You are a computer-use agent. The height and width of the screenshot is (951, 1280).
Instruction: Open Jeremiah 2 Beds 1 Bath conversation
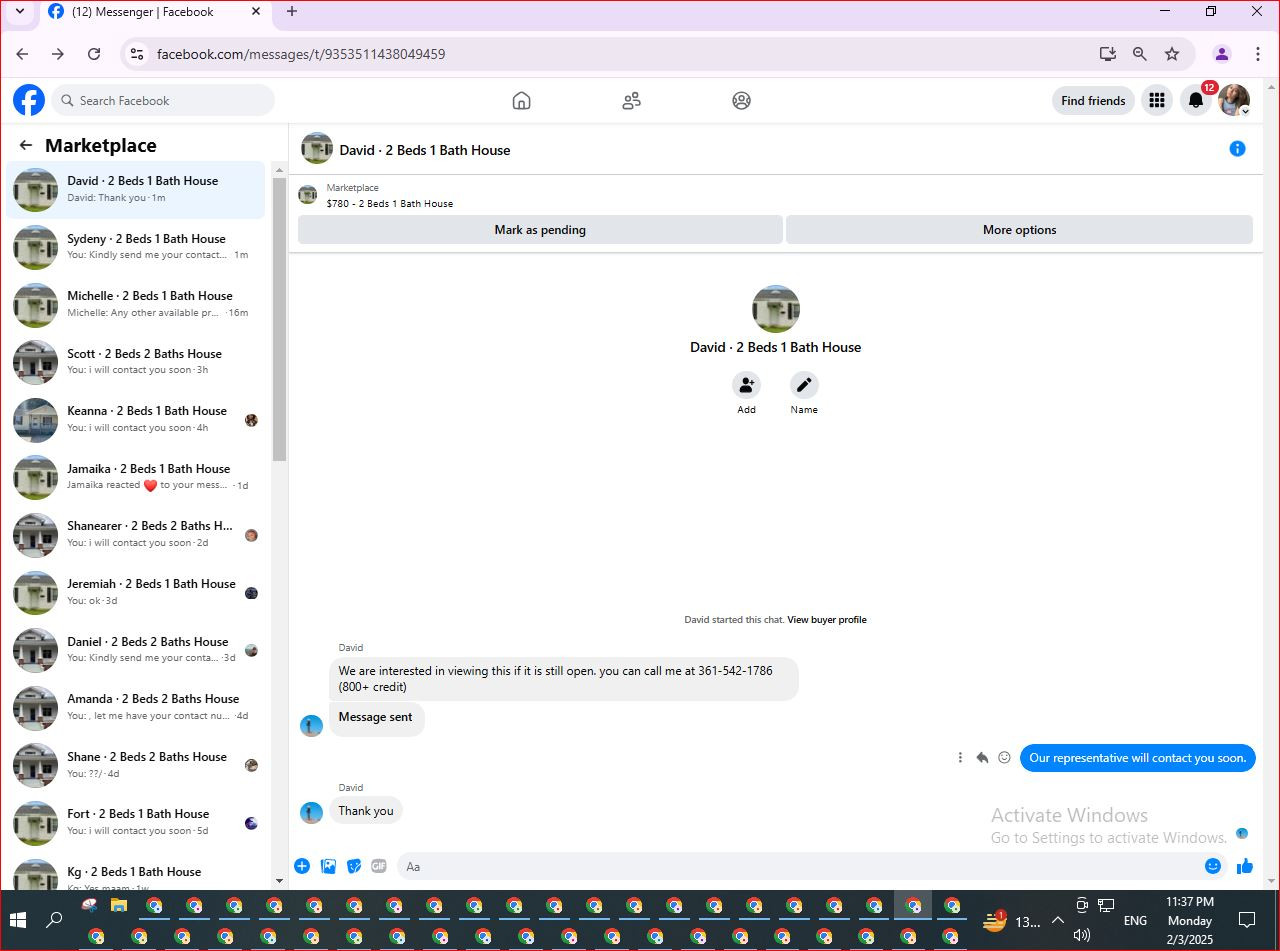135,593
